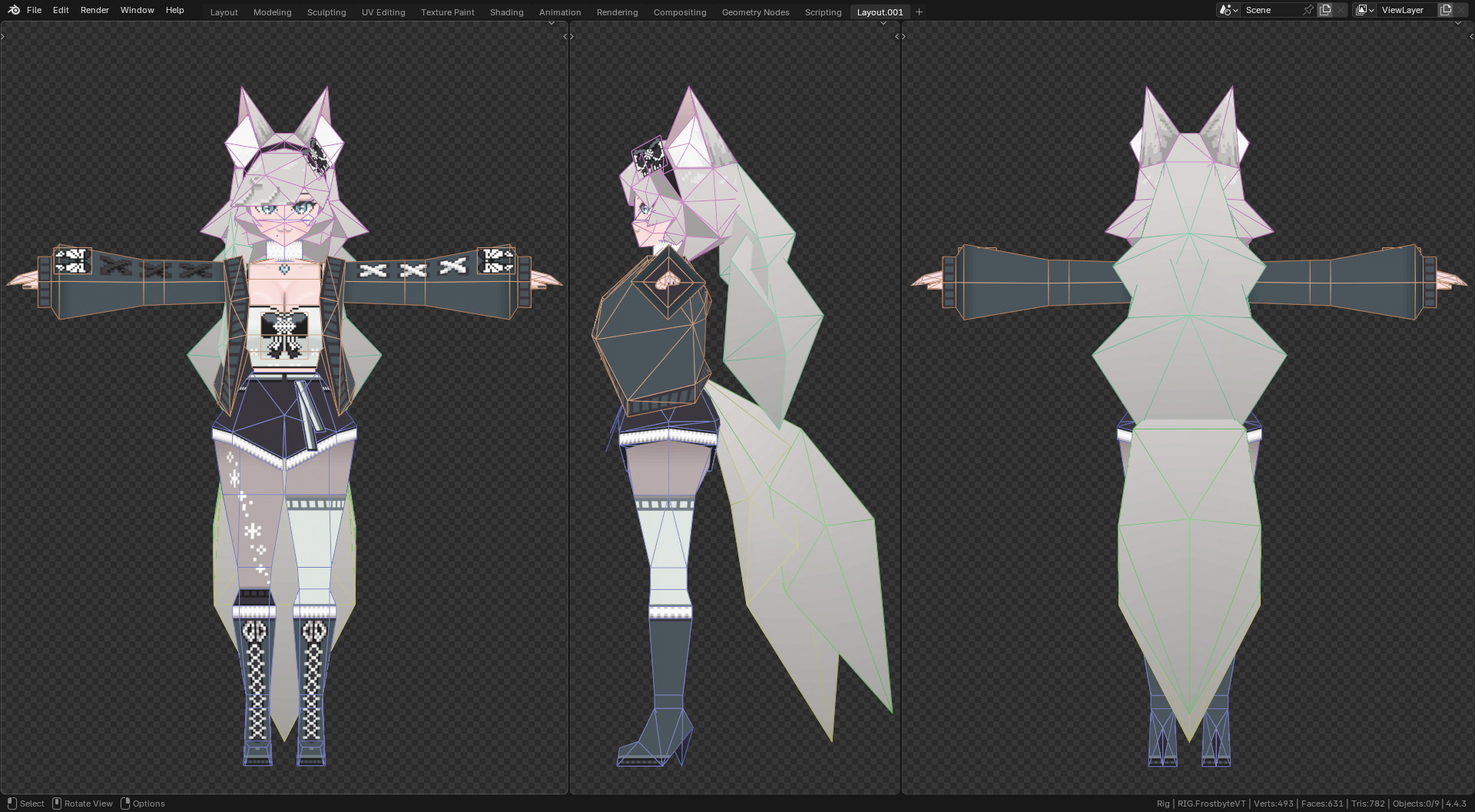1475x812 pixels.
Task: Click the Scene name text field
Action: pyautogui.click(x=1268, y=9)
